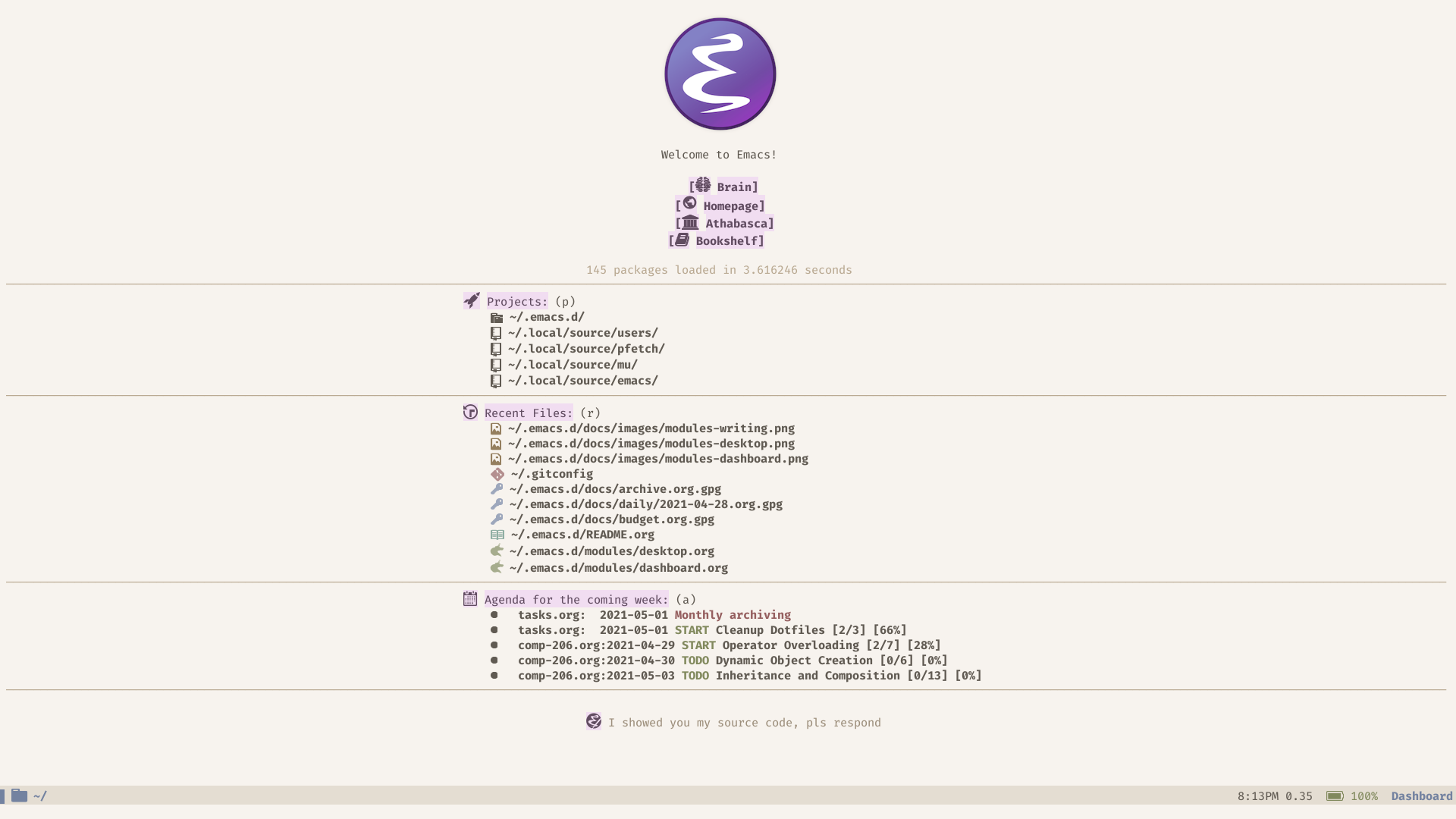Open ~/.emacs.d/modules/dashboard.org file
This screenshot has height=819, width=1456.
click(x=618, y=567)
